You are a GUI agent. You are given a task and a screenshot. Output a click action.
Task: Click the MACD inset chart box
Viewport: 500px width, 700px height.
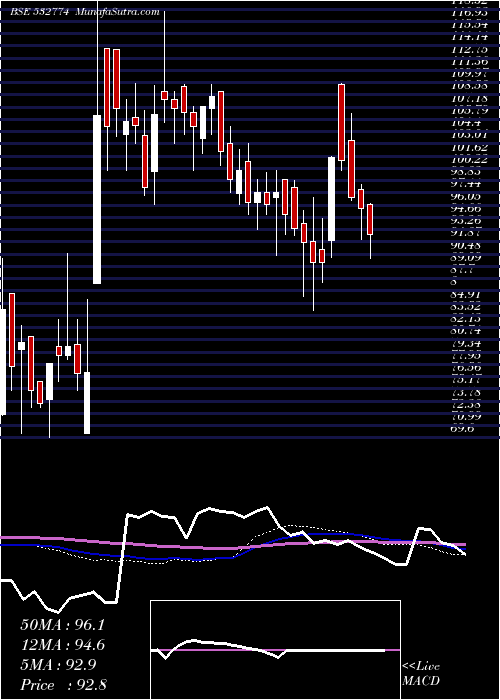(x=275, y=650)
